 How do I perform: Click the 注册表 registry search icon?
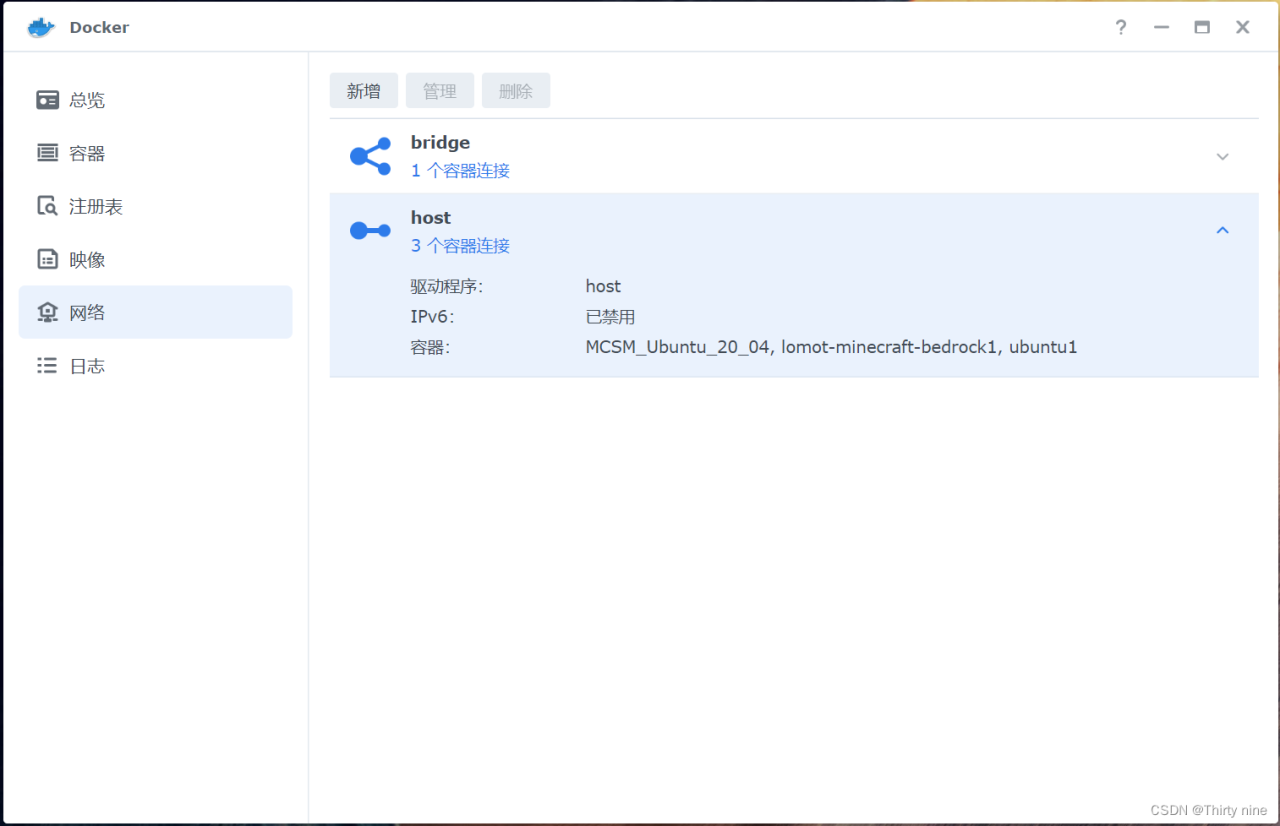tap(47, 206)
